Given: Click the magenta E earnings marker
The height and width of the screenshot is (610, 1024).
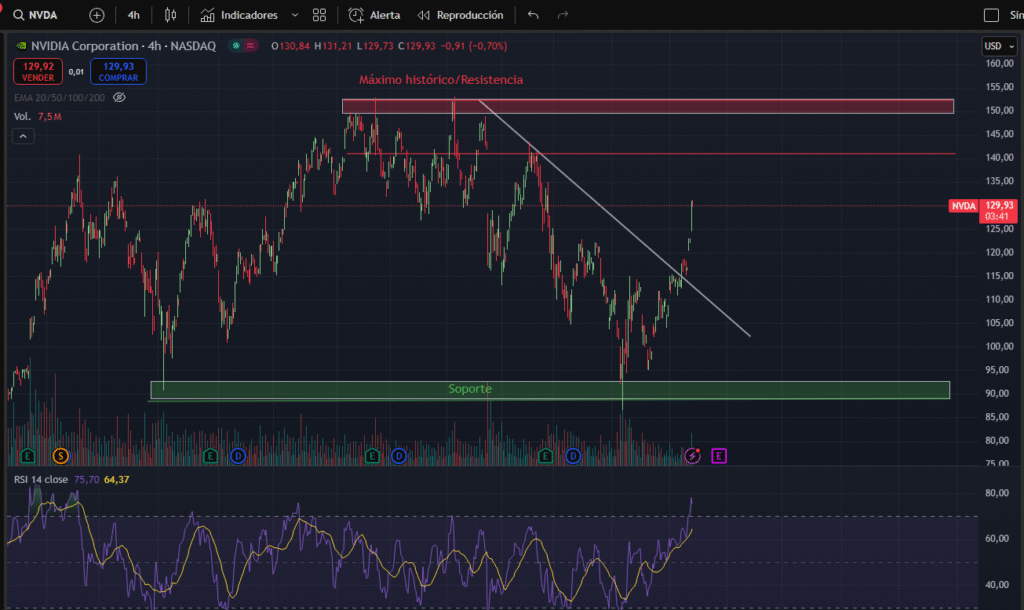Looking at the screenshot, I should 718,456.
